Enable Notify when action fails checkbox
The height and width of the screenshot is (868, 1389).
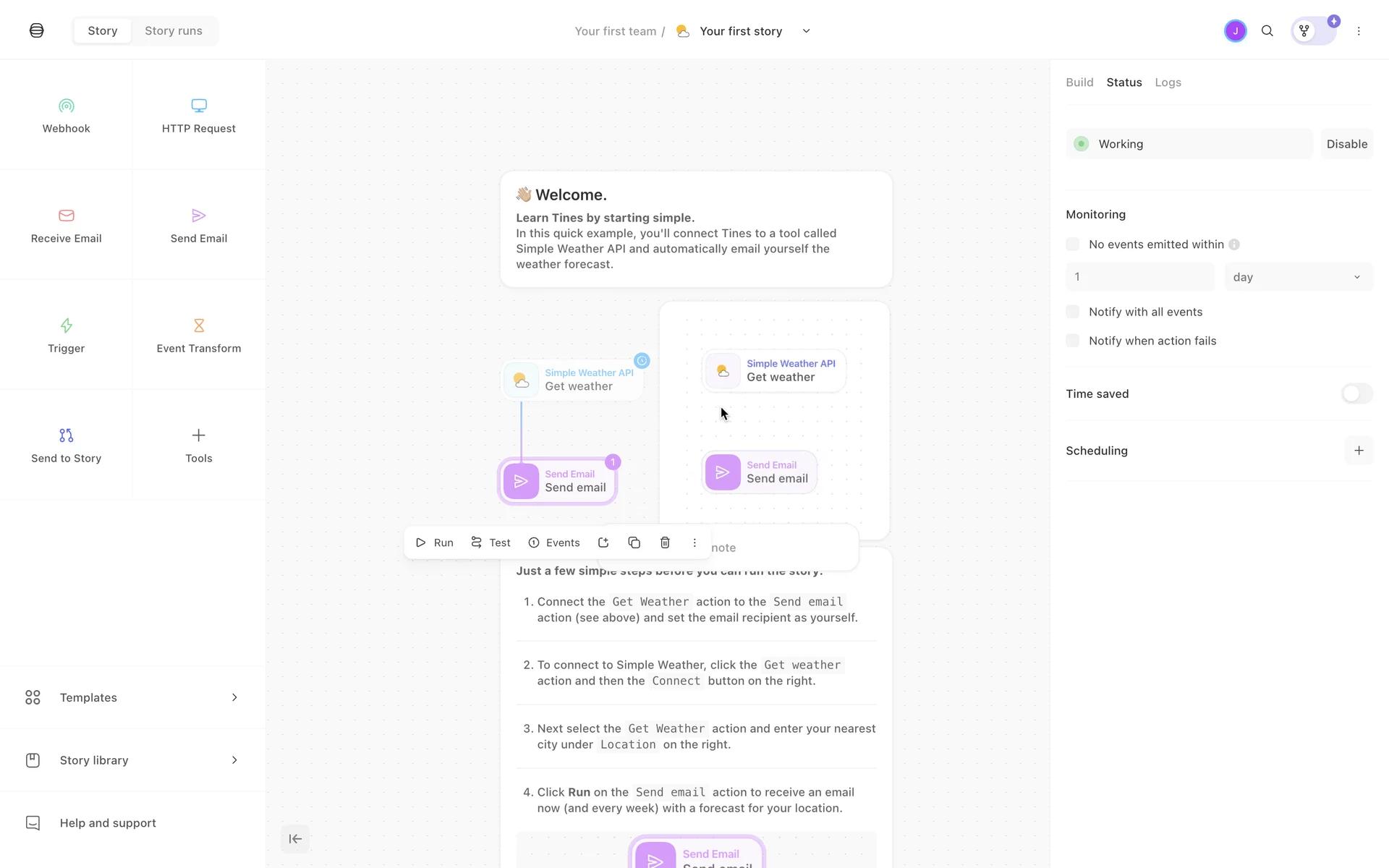tap(1073, 341)
